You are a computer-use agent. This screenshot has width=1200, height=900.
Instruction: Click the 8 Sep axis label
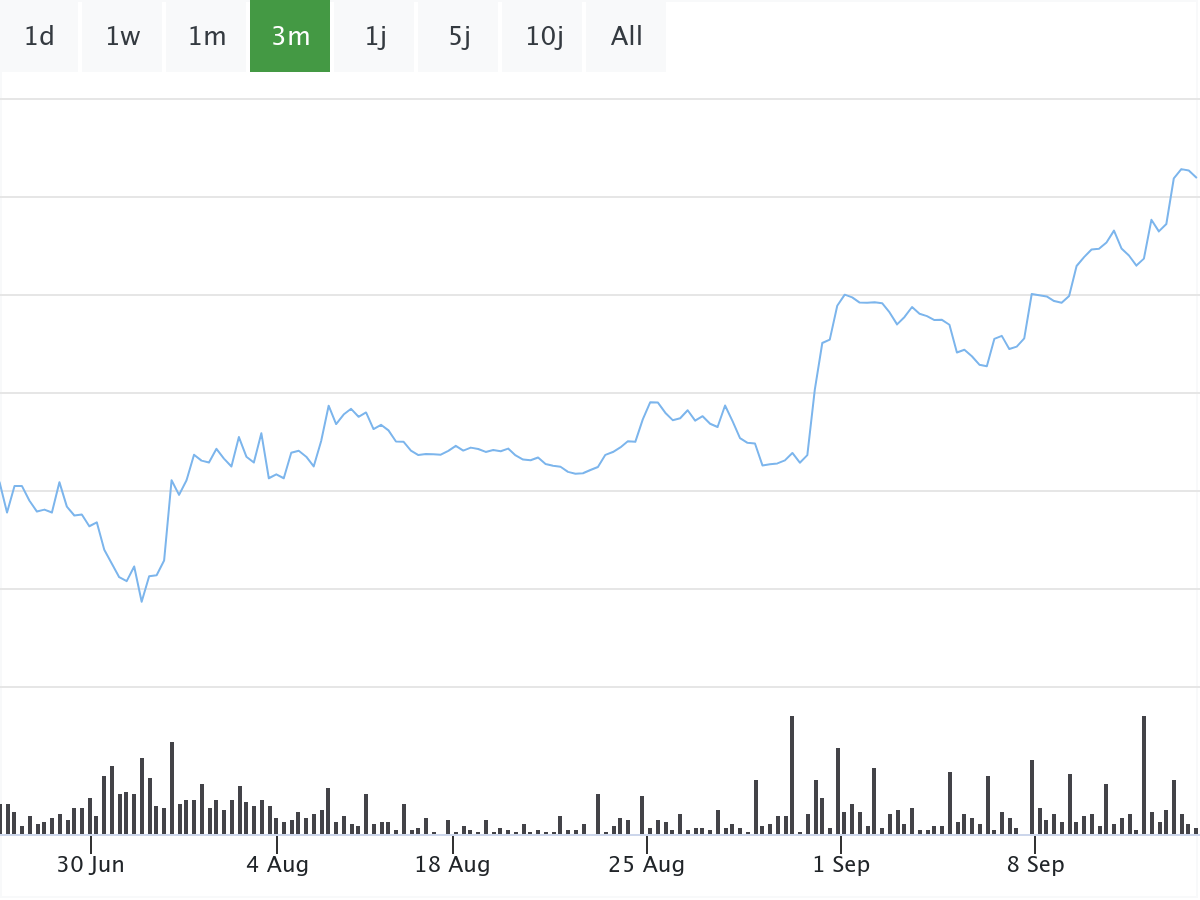pyautogui.click(x=1035, y=865)
